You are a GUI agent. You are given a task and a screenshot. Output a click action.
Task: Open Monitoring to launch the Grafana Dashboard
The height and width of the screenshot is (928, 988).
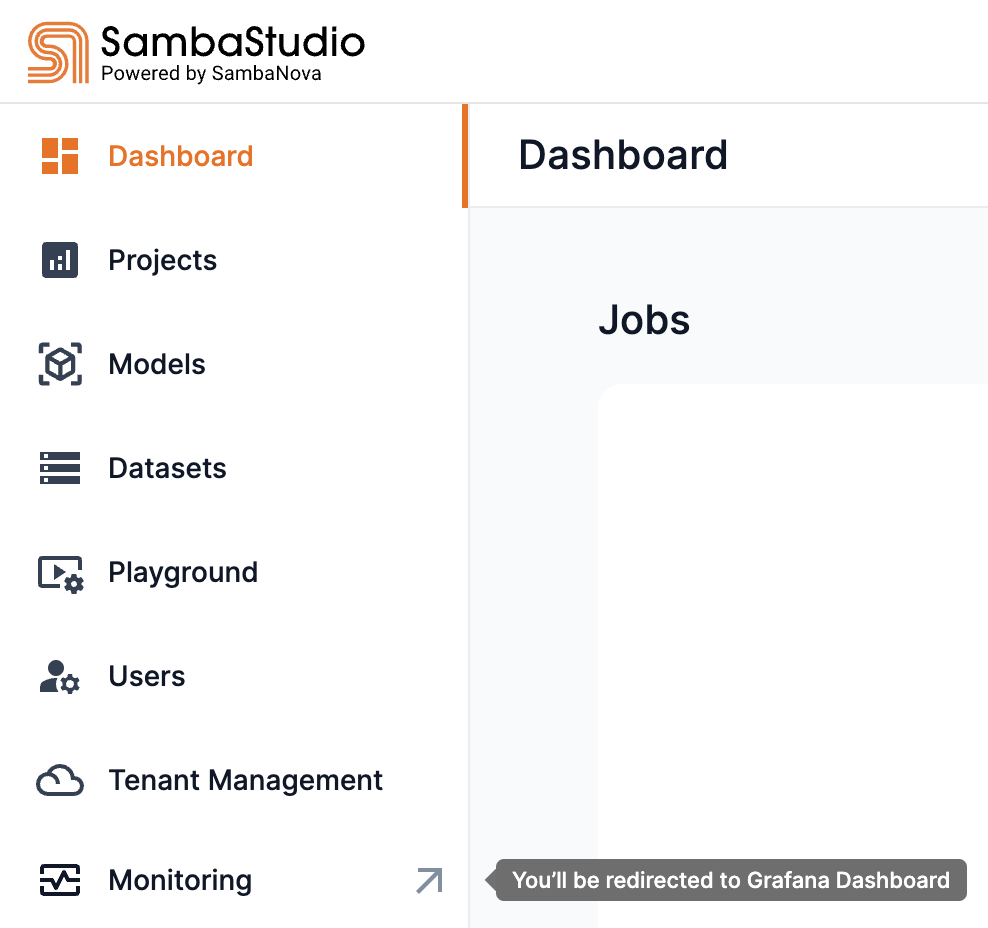(179, 880)
